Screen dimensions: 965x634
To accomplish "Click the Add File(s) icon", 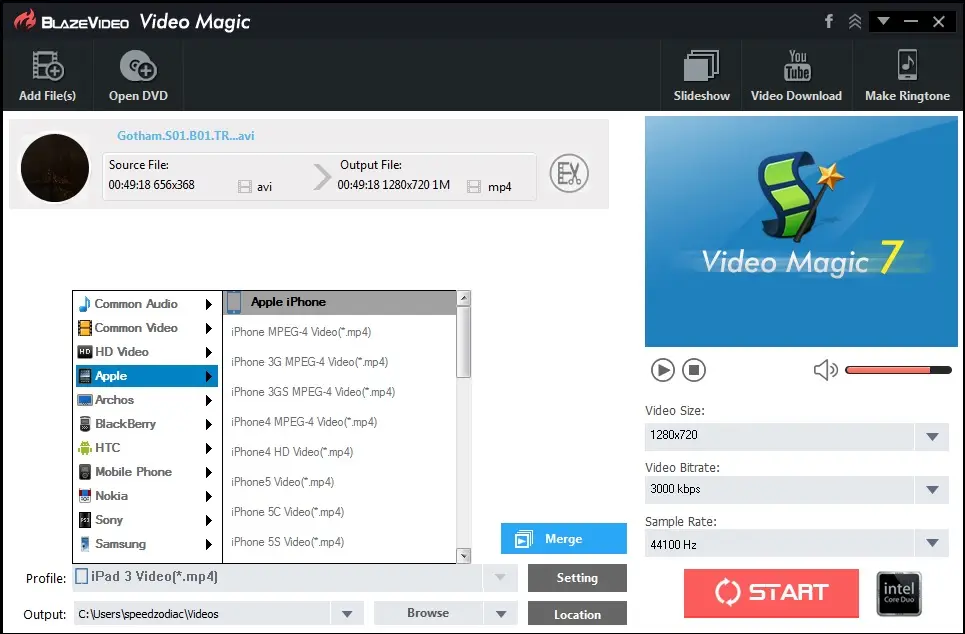I will (48, 66).
